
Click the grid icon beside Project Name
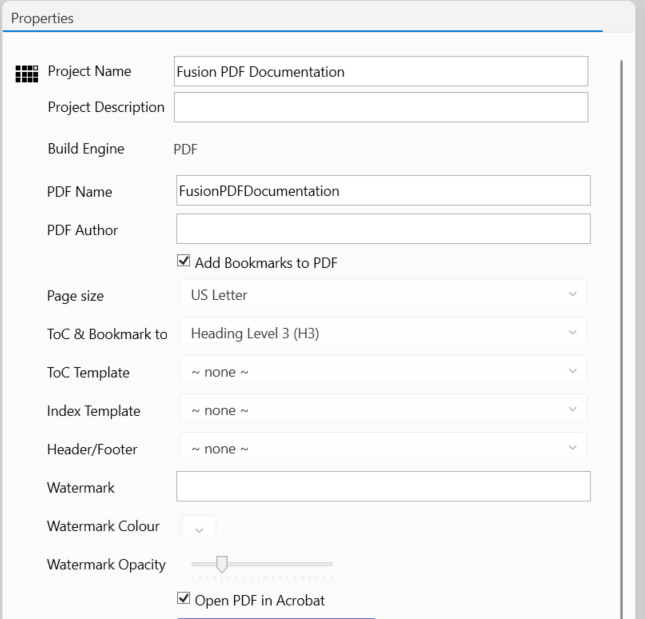[27, 73]
